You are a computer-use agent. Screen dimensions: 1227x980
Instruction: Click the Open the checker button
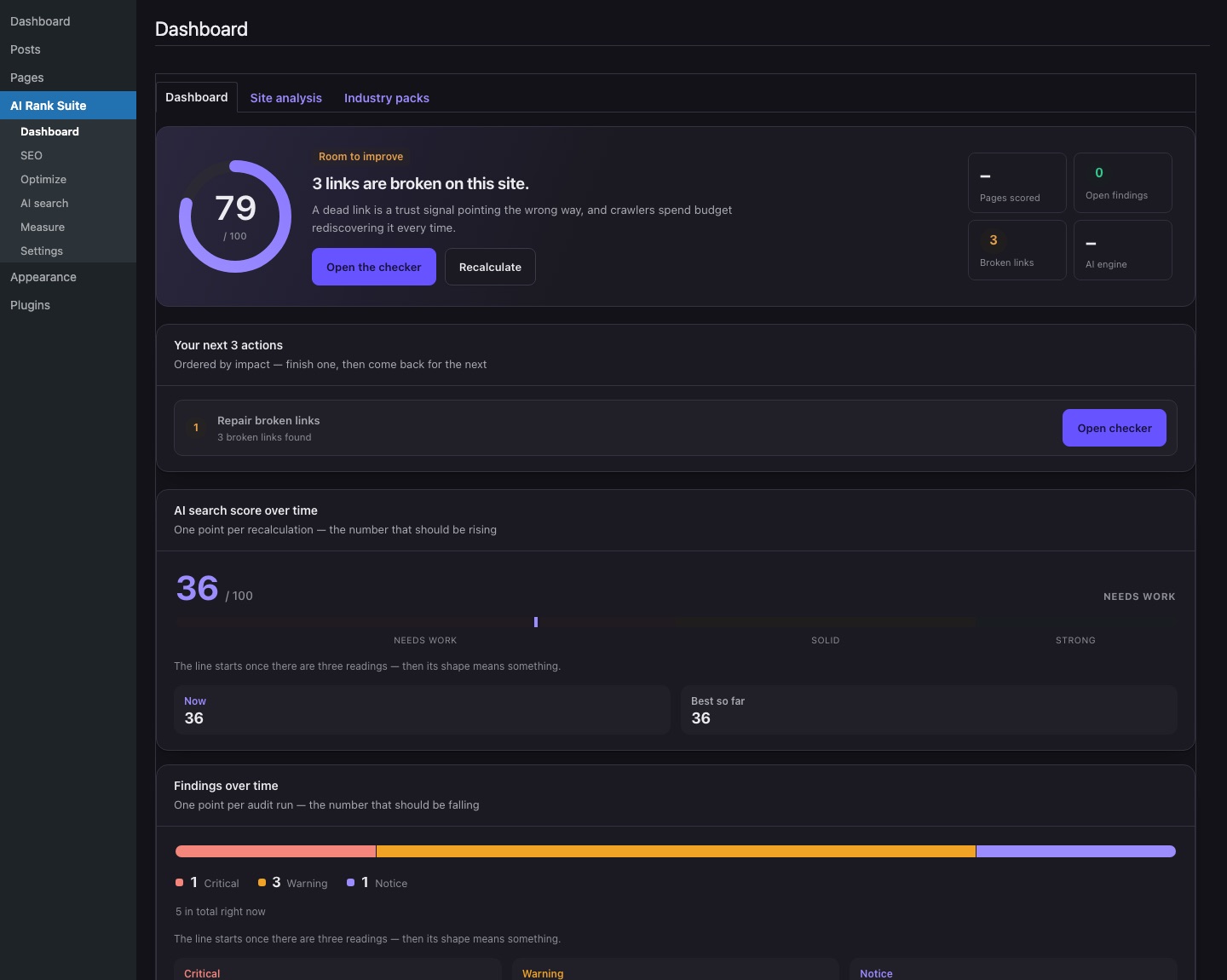pos(374,267)
